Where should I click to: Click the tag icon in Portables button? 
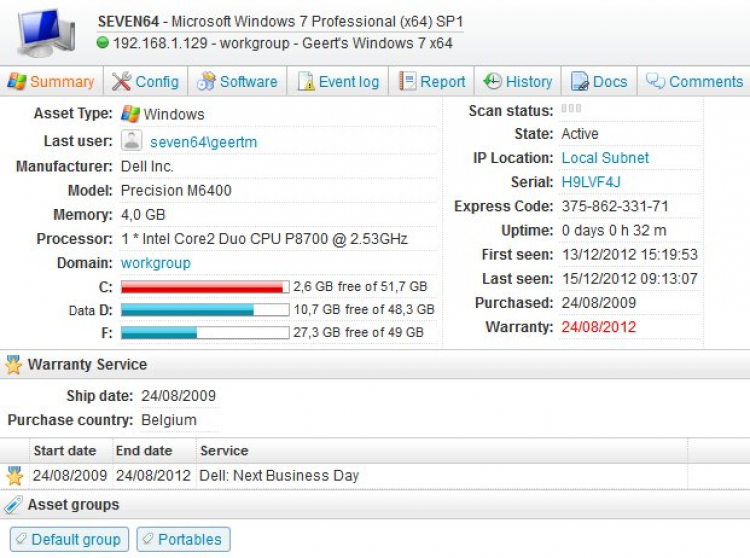148,539
